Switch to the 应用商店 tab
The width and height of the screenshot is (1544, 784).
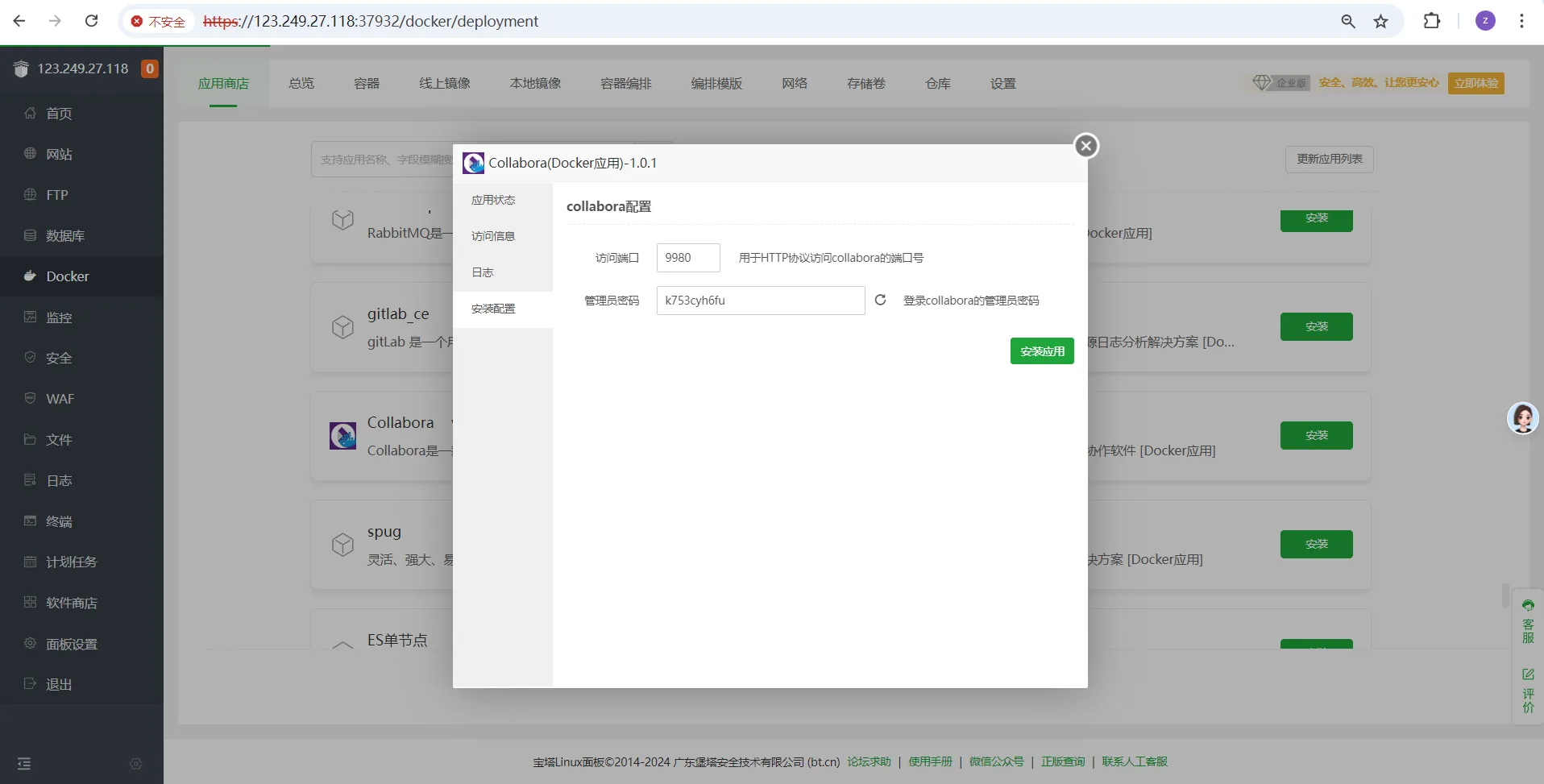point(223,84)
